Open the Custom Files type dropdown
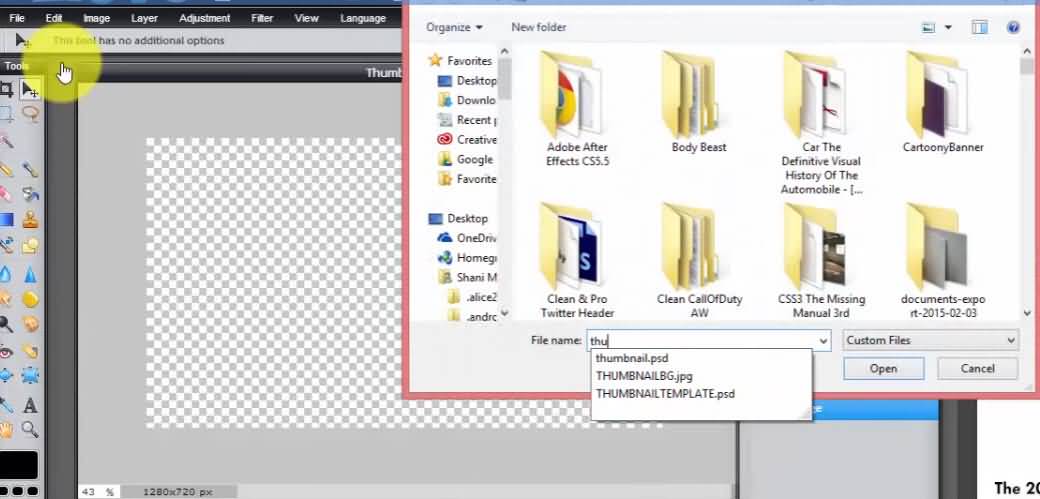1040x499 pixels. click(x=931, y=340)
